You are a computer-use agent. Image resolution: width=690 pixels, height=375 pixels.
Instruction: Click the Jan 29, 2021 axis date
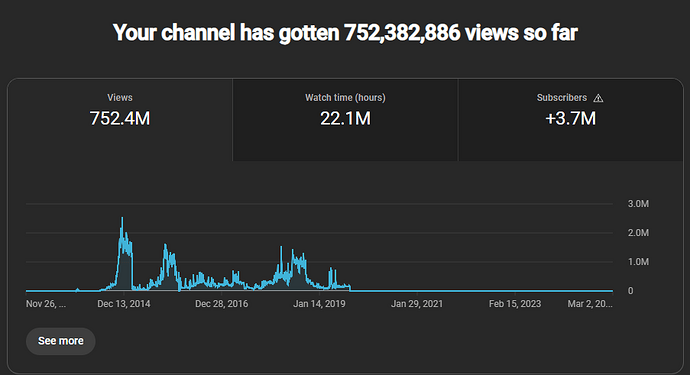click(x=417, y=304)
